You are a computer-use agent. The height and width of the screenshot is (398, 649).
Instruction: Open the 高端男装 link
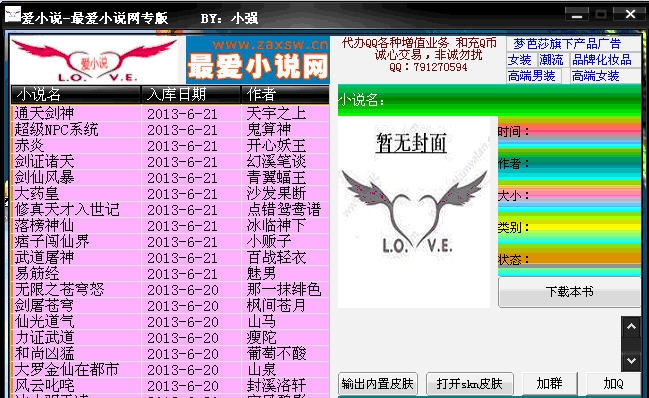531,76
